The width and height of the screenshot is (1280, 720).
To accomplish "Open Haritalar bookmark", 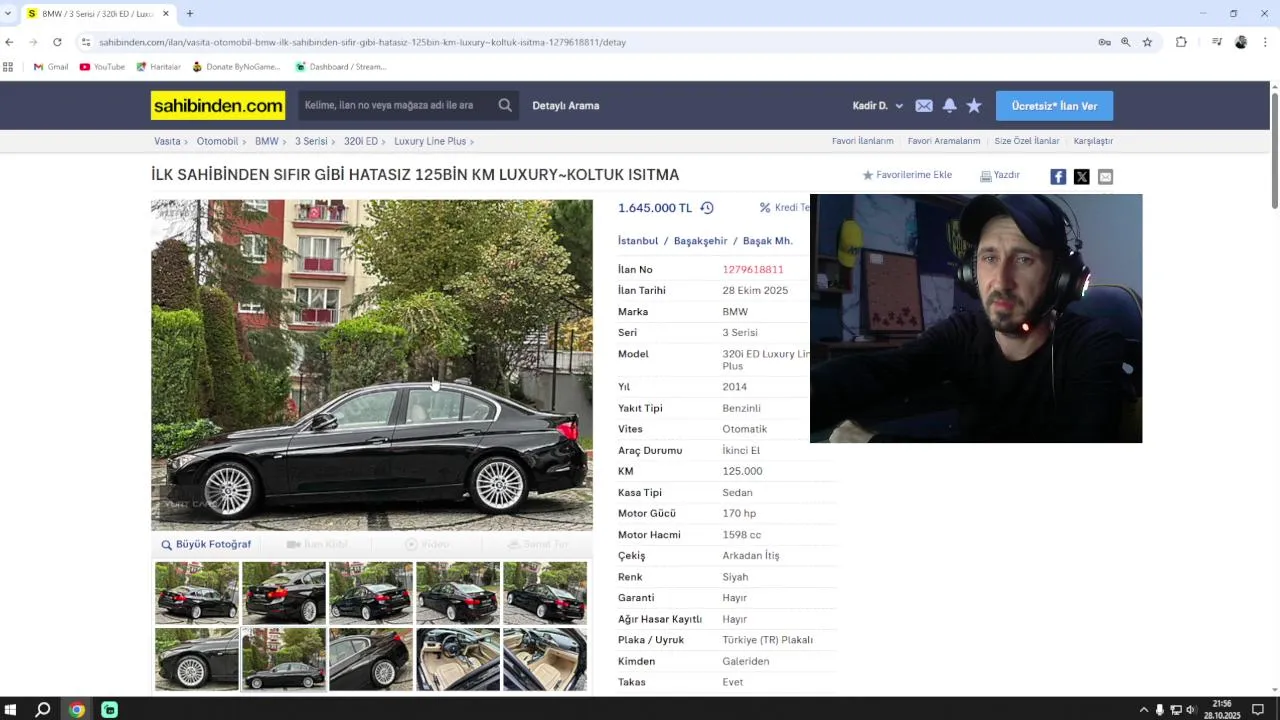I will coord(158,67).
